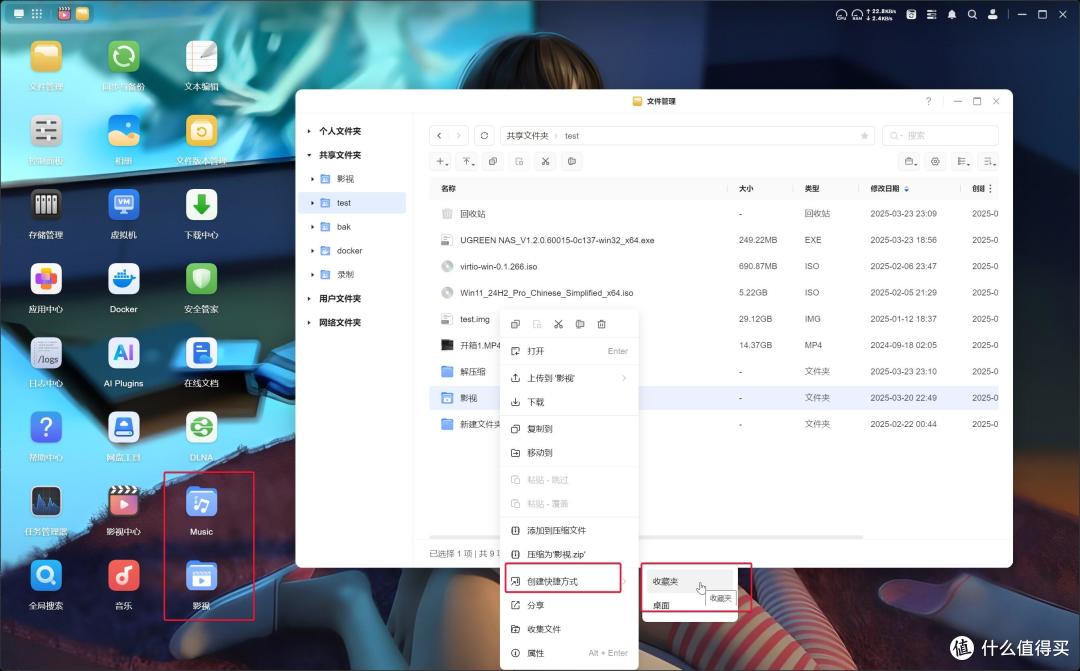The height and width of the screenshot is (671, 1080).
Task: Select 移动到 in the context menu
Action: (x=569, y=453)
